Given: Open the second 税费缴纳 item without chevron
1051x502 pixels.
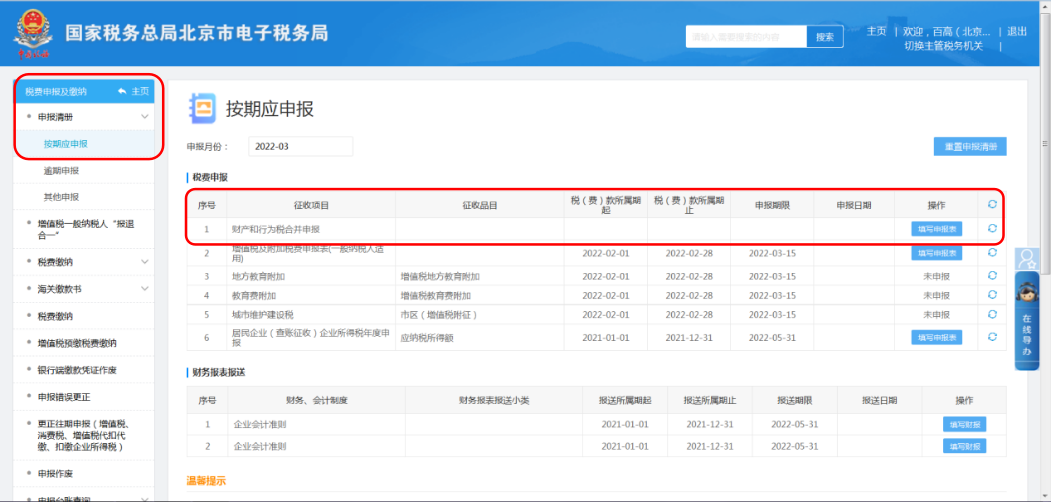Looking at the screenshot, I should 56,316.
